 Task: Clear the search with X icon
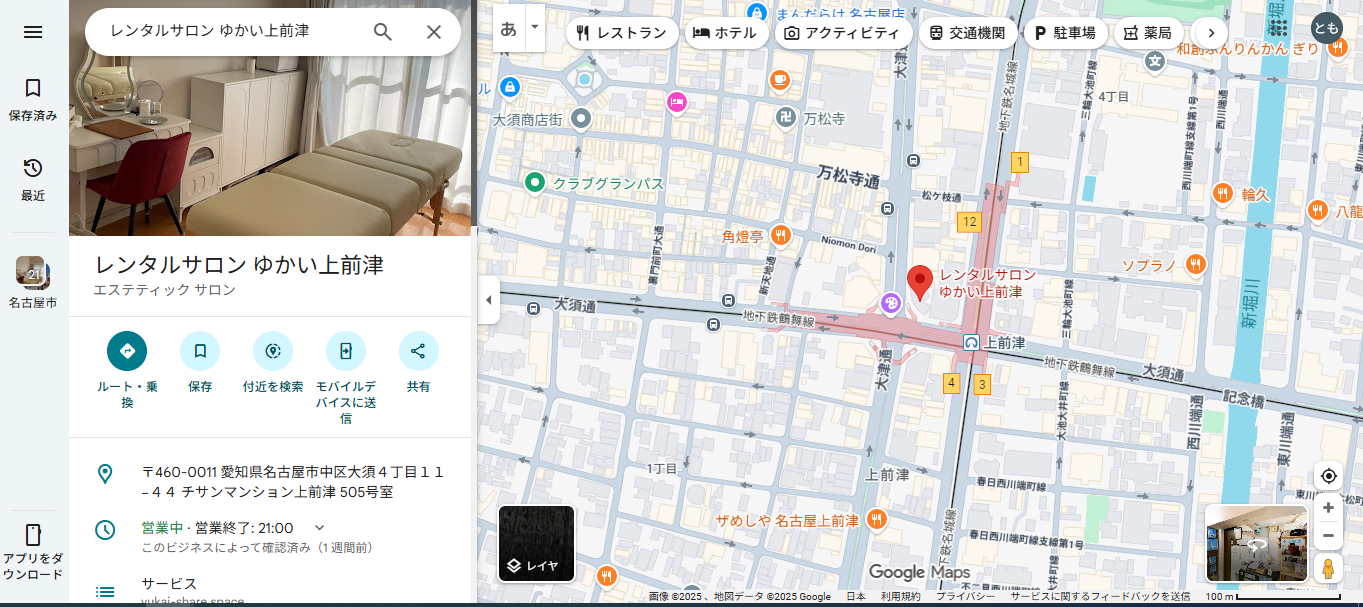tap(434, 32)
